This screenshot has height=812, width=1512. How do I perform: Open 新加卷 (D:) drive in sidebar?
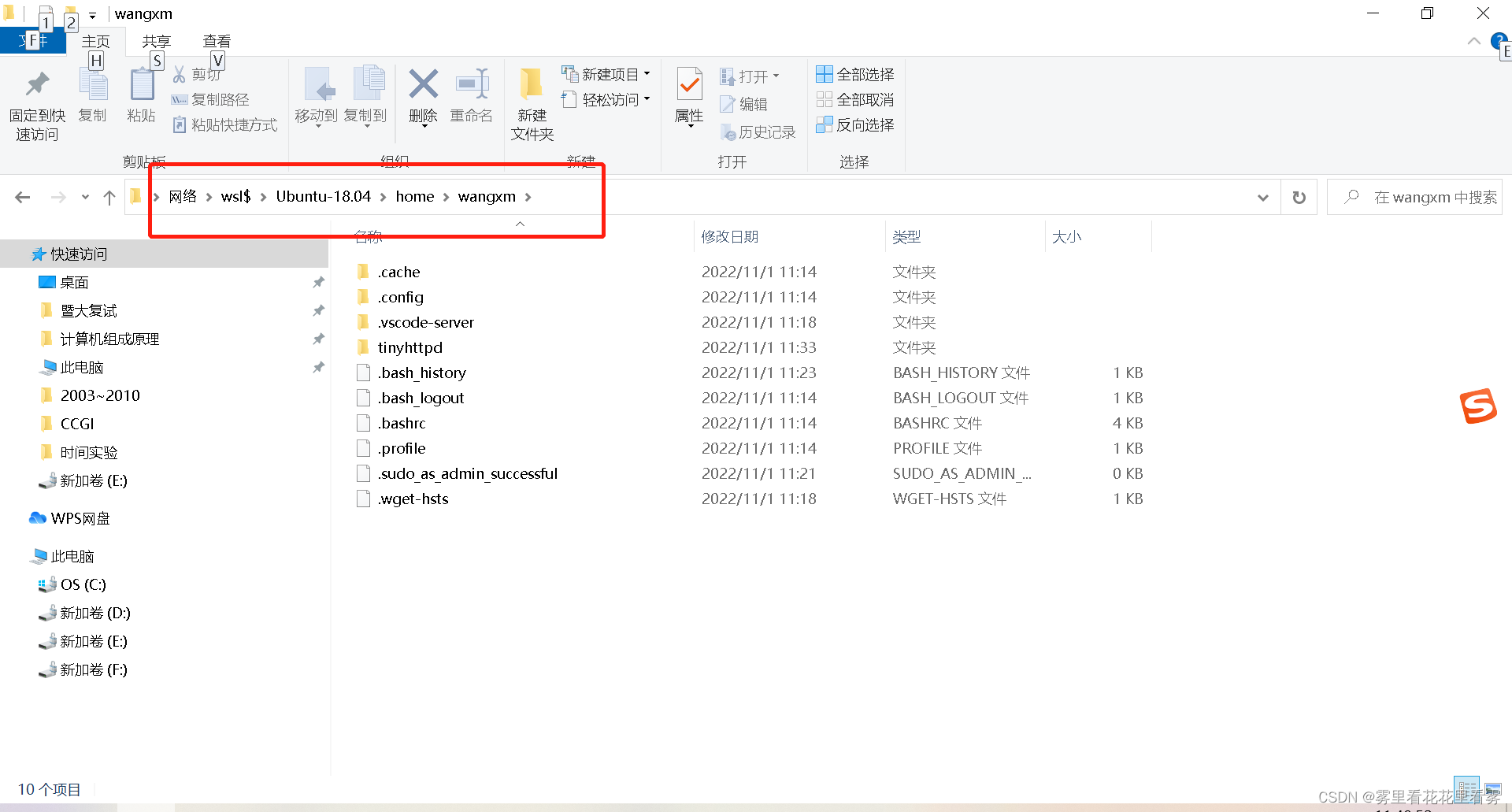coord(94,613)
